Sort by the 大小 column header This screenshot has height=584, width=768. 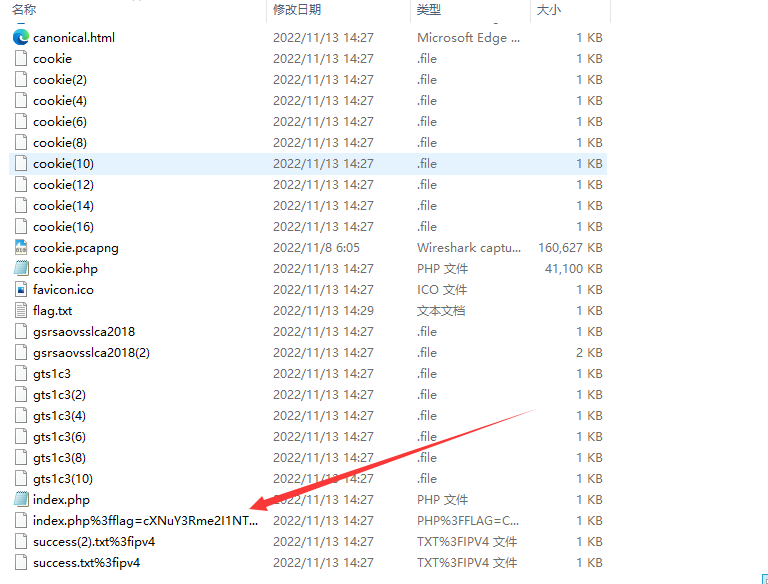(549, 9)
